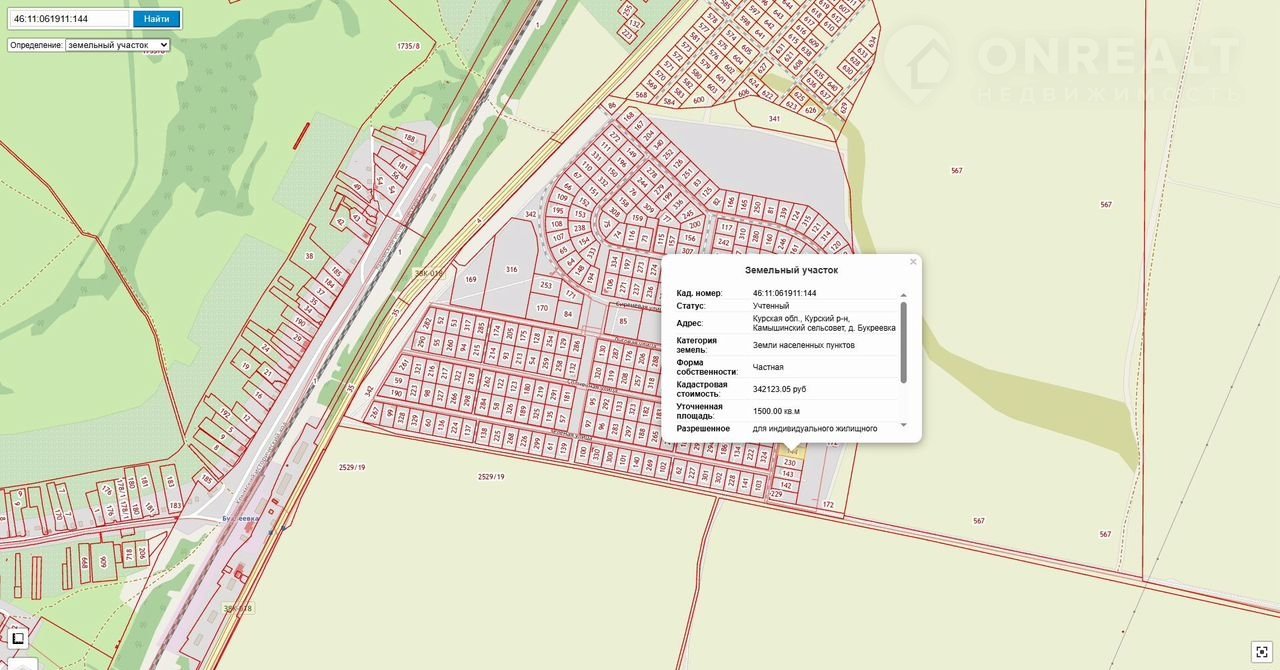
Task: Close the Земельный участок info popup
Action: [912, 262]
